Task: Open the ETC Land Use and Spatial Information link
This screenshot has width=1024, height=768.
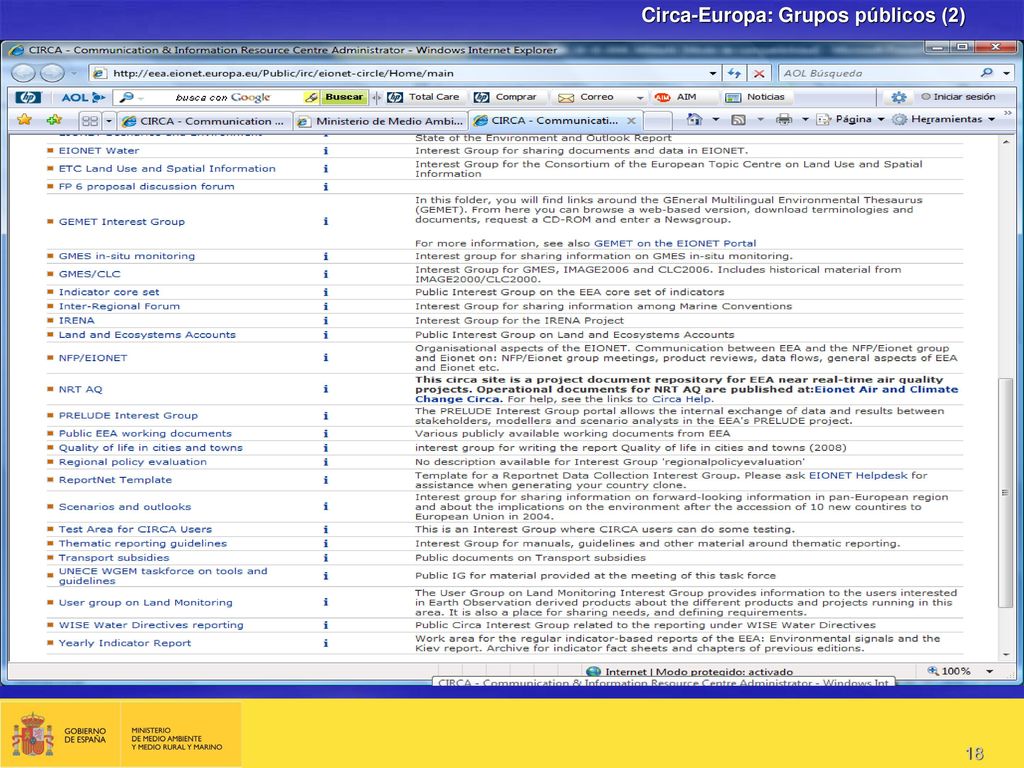Action: (167, 168)
